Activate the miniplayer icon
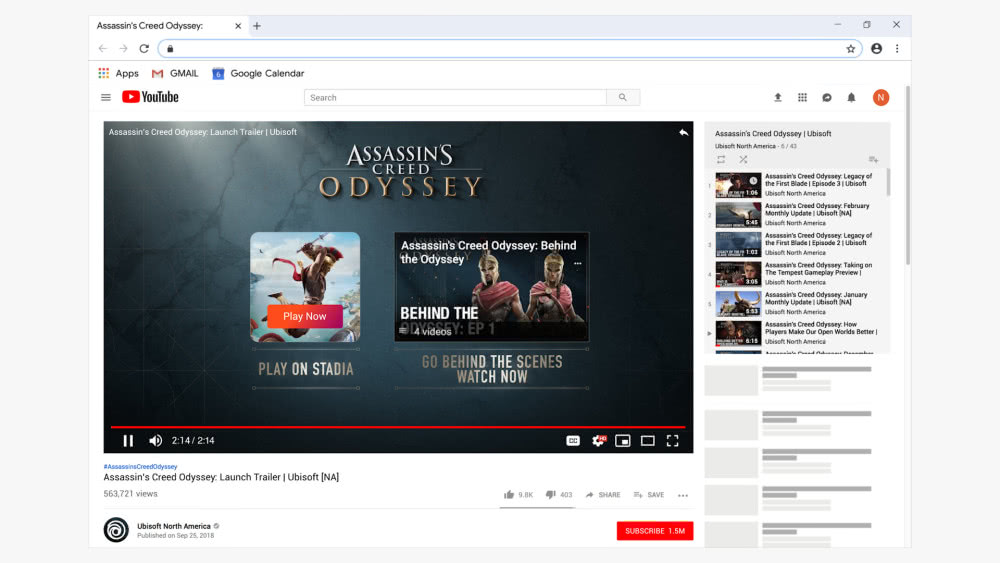Viewport: 1000px width, 563px height. coord(622,441)
